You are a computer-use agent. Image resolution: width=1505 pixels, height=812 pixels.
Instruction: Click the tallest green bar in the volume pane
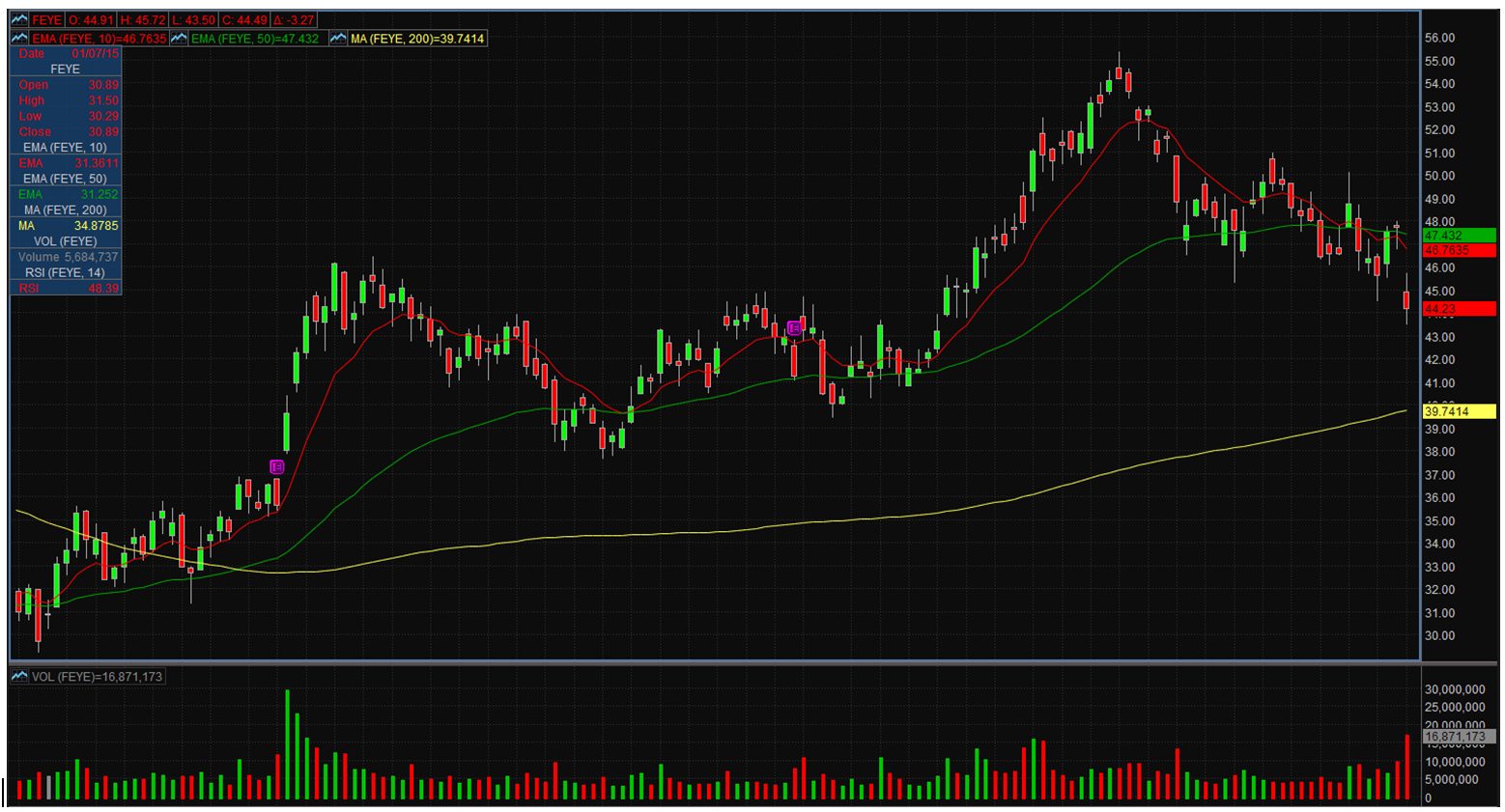click(x=287, y=744)
